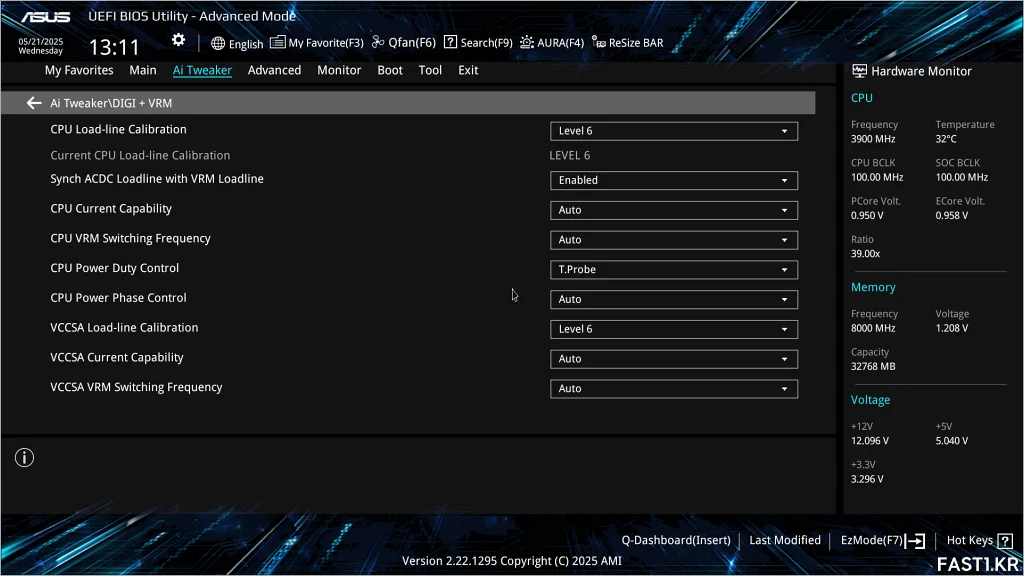Click CPU frequency value 3900 MHz
Viewport: 1024px width, 576px height.
point(873,139)
